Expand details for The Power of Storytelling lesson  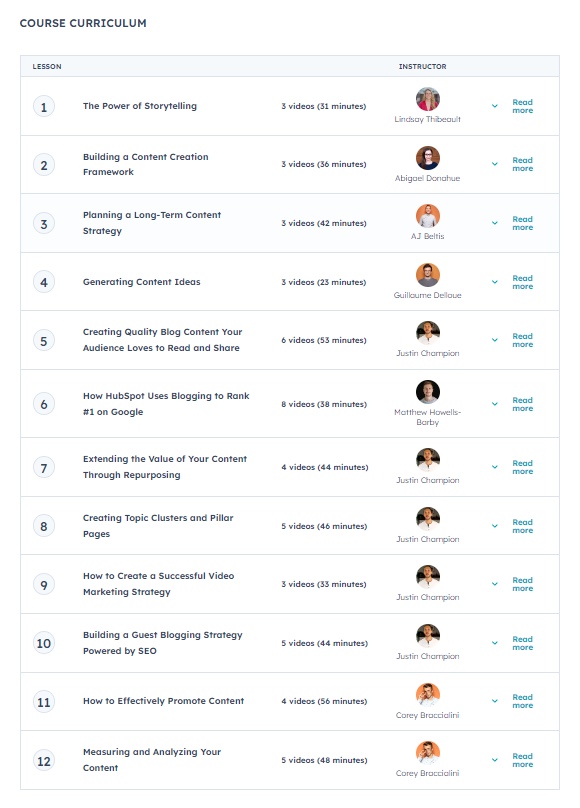click(x=493, y=105)
